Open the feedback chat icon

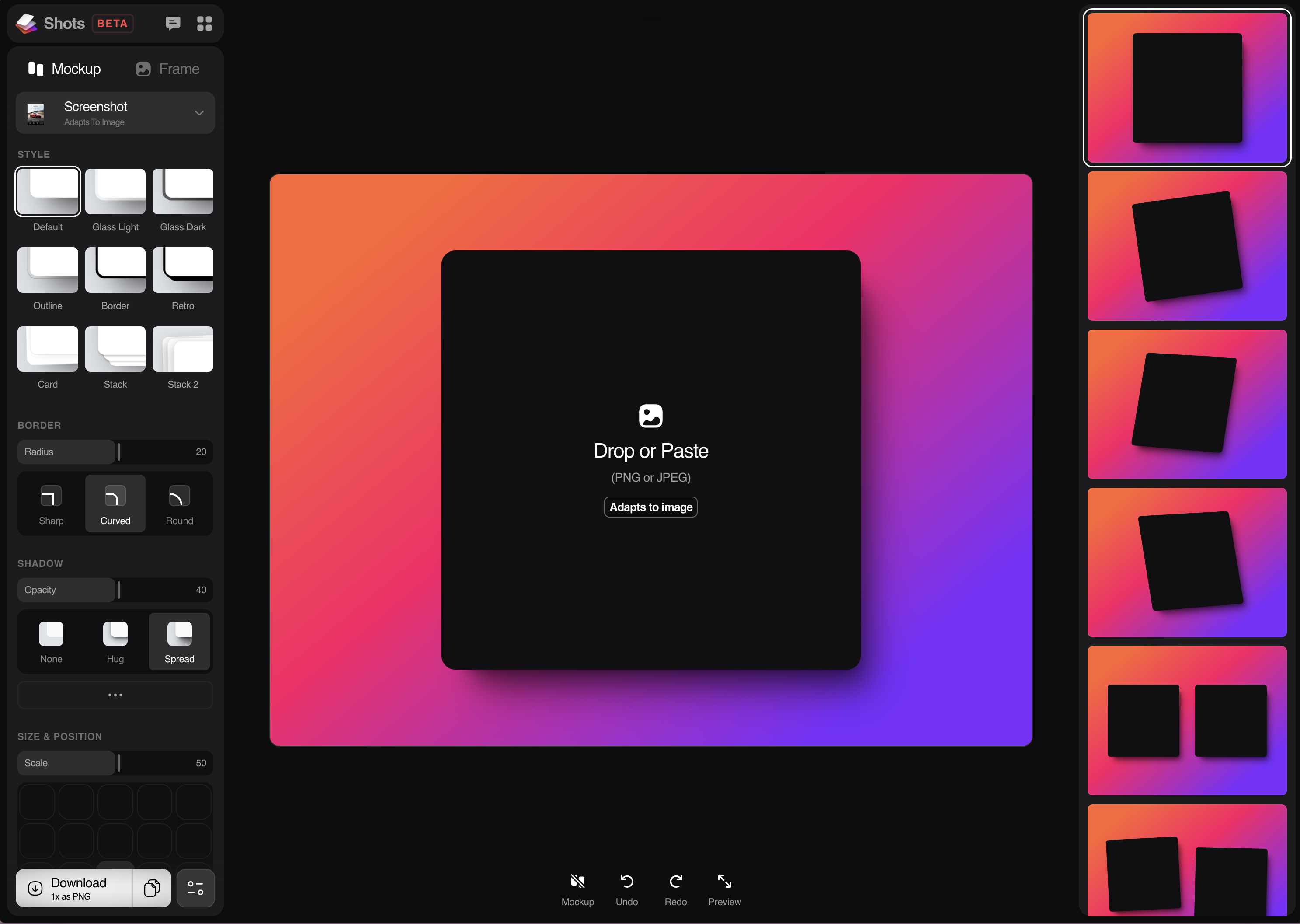pyautogui.click(x=173, y=23)
